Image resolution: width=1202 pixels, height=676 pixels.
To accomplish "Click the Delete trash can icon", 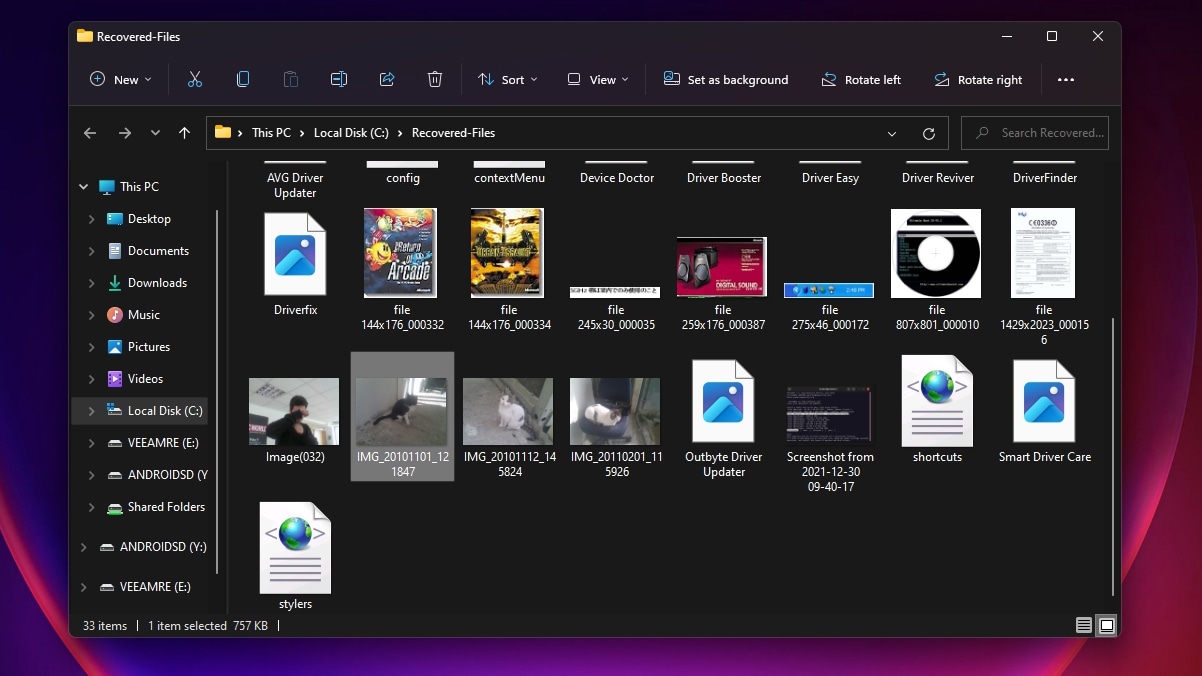I will click(x=435, y=79).
